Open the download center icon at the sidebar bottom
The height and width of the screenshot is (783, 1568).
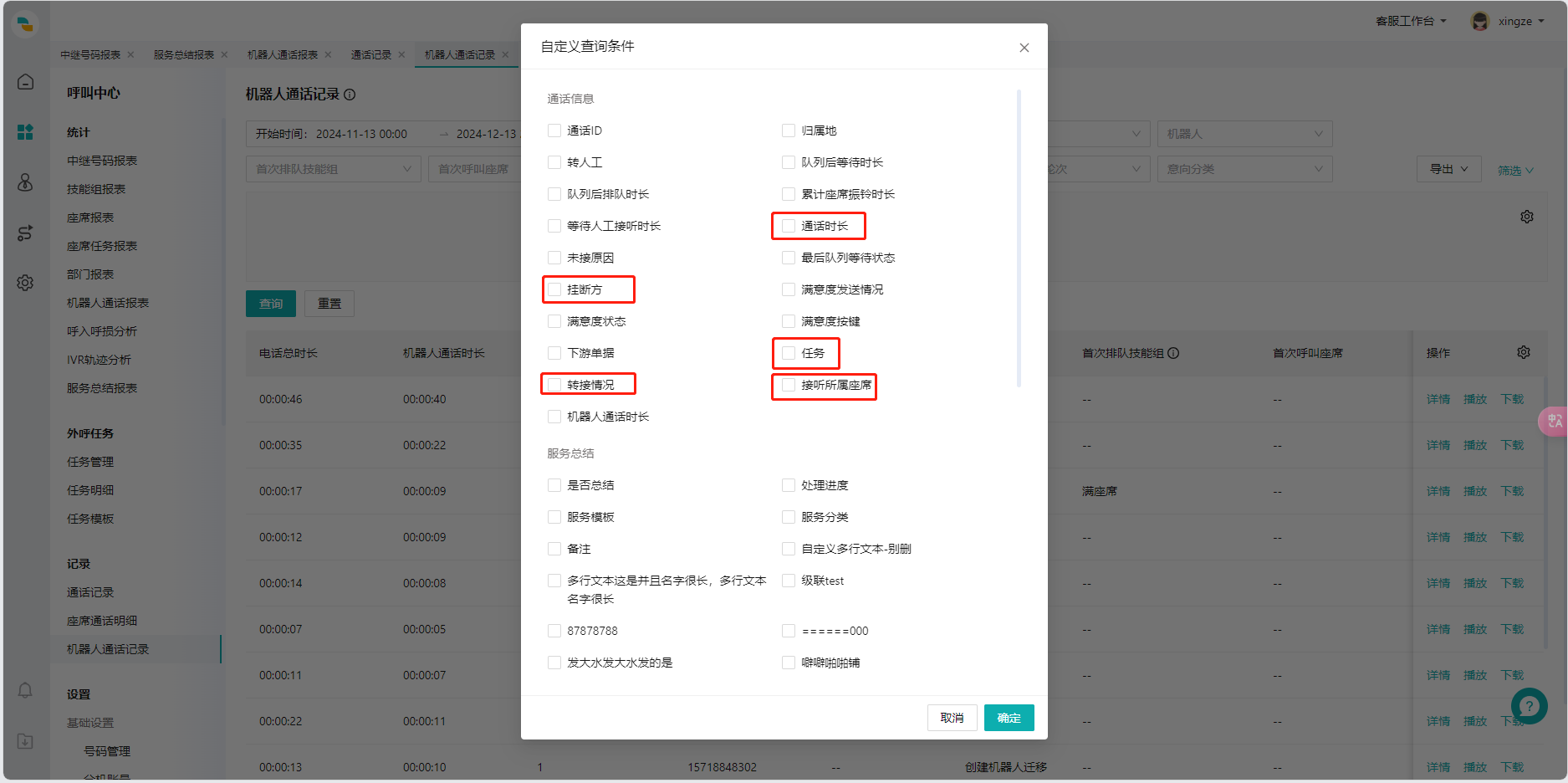25,741
